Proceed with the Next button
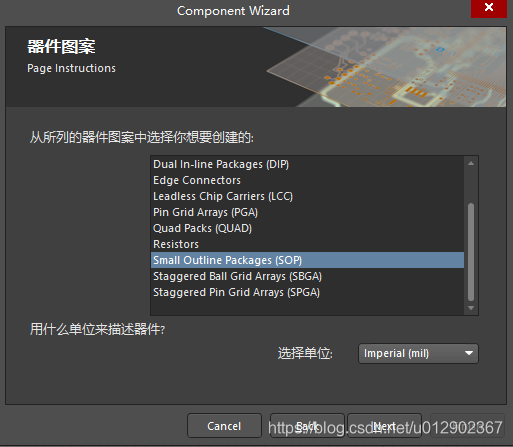 click(x=384, y=426)
